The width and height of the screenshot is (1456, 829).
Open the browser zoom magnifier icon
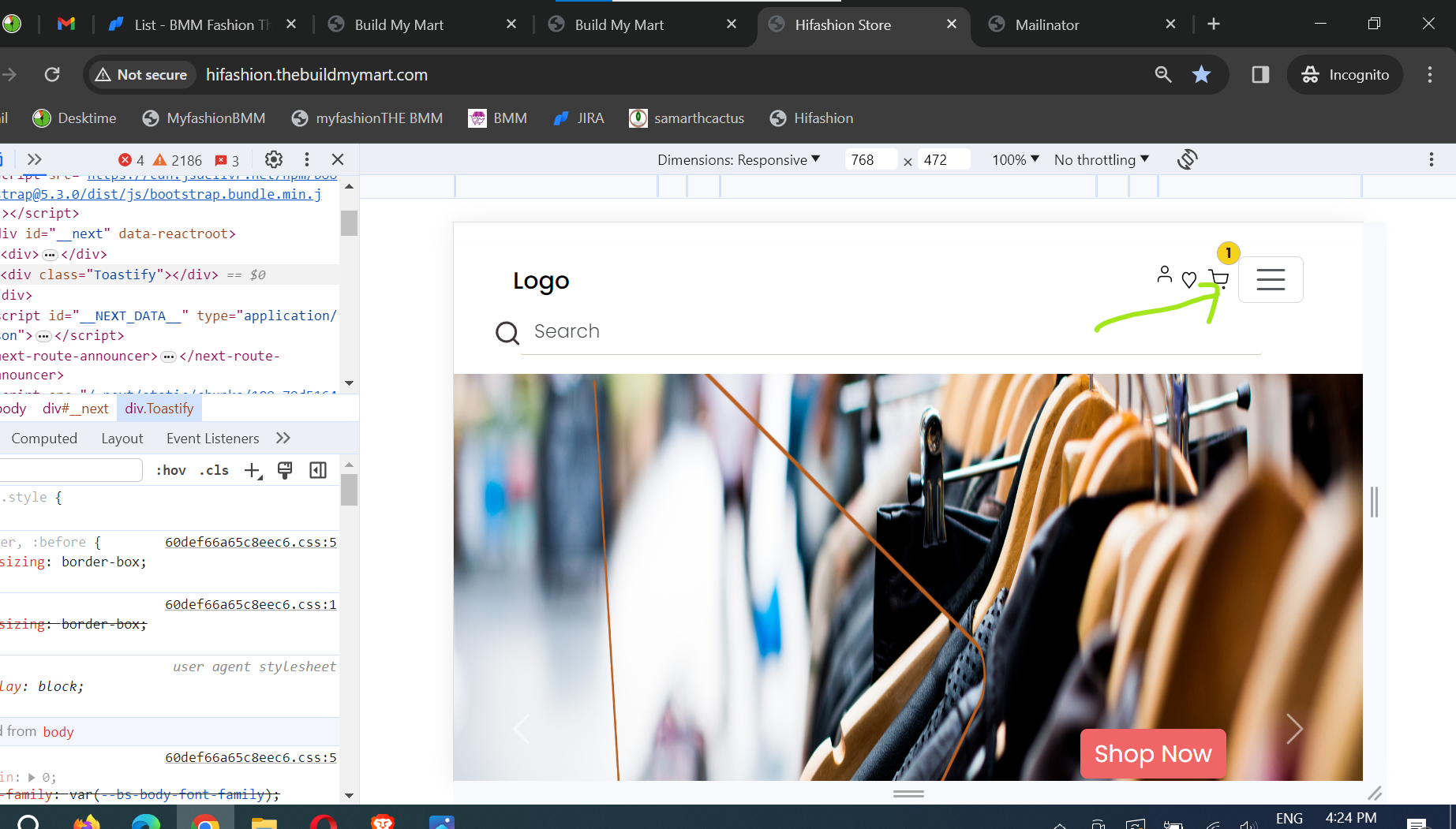[x=1163, y=75]
